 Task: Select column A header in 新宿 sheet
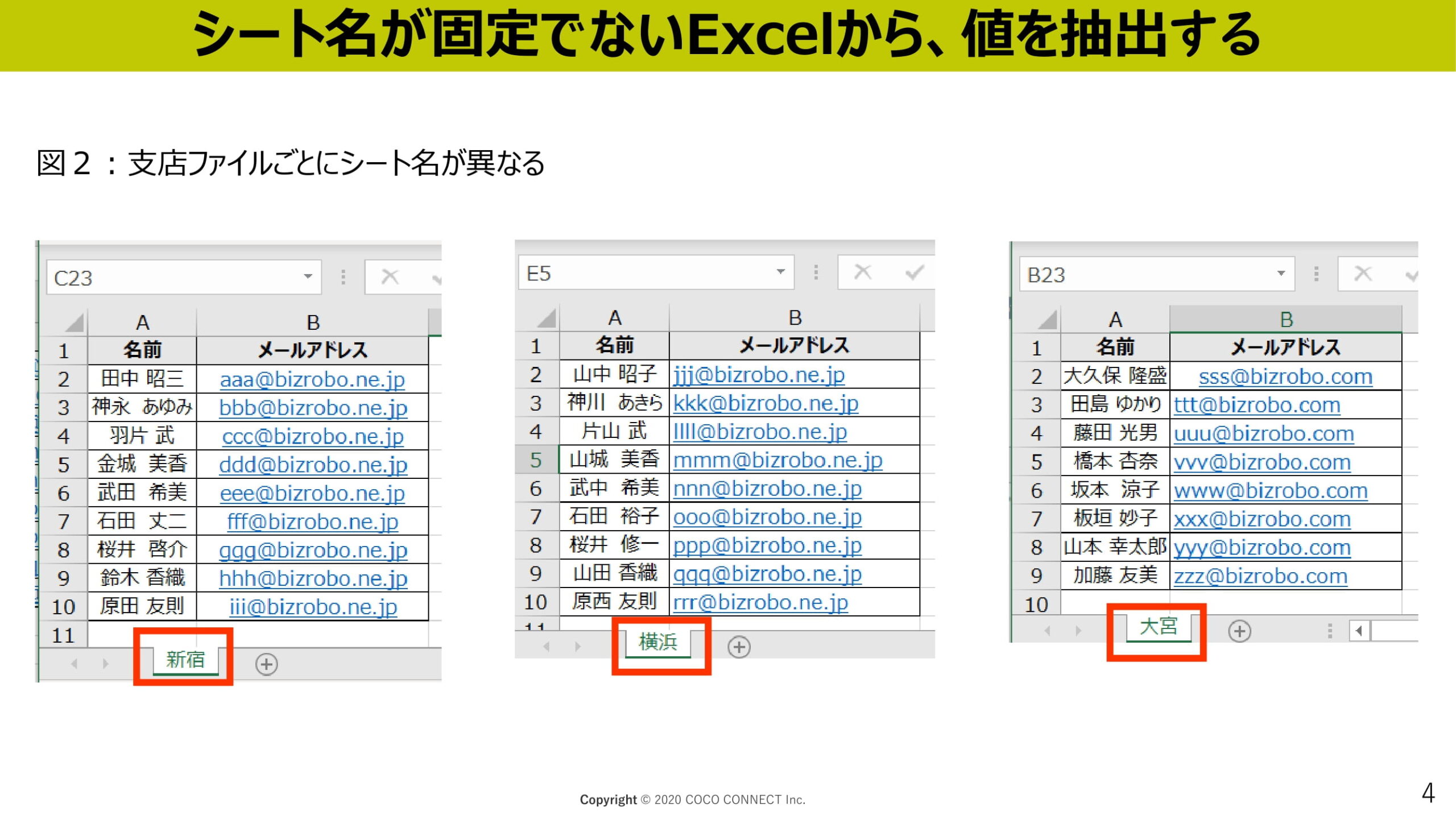coord(142,322)
